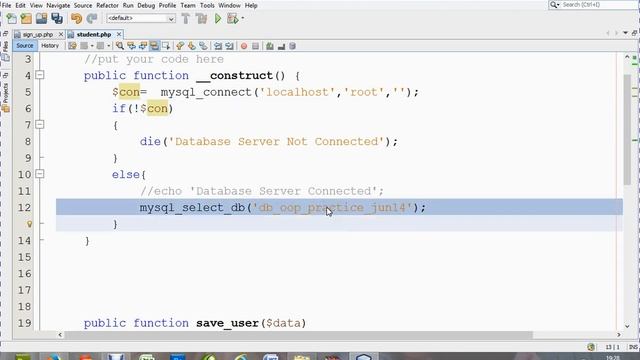
Task: Click the Undo arrow icon
Action: pos(76,18)
